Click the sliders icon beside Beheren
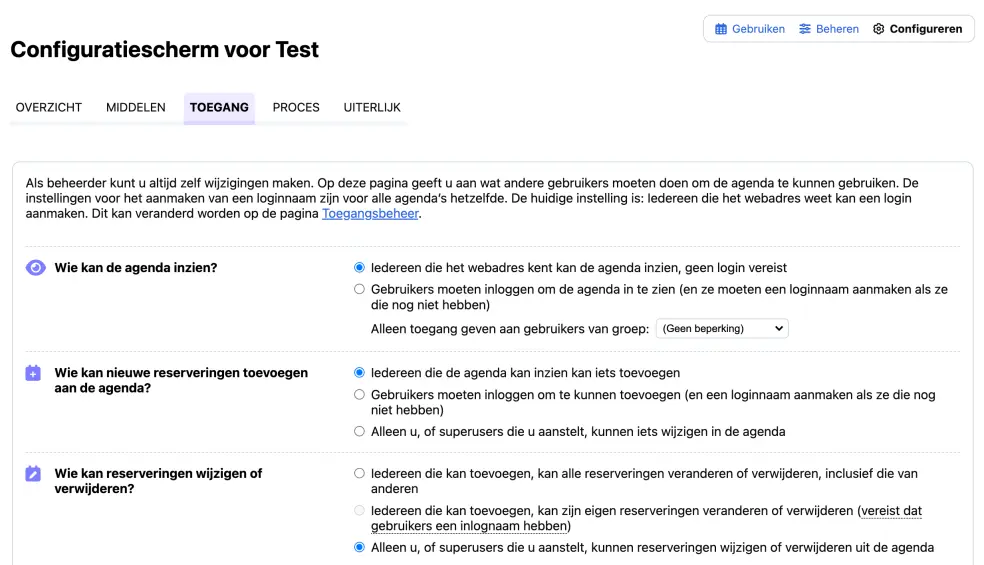 coord(805,29)
